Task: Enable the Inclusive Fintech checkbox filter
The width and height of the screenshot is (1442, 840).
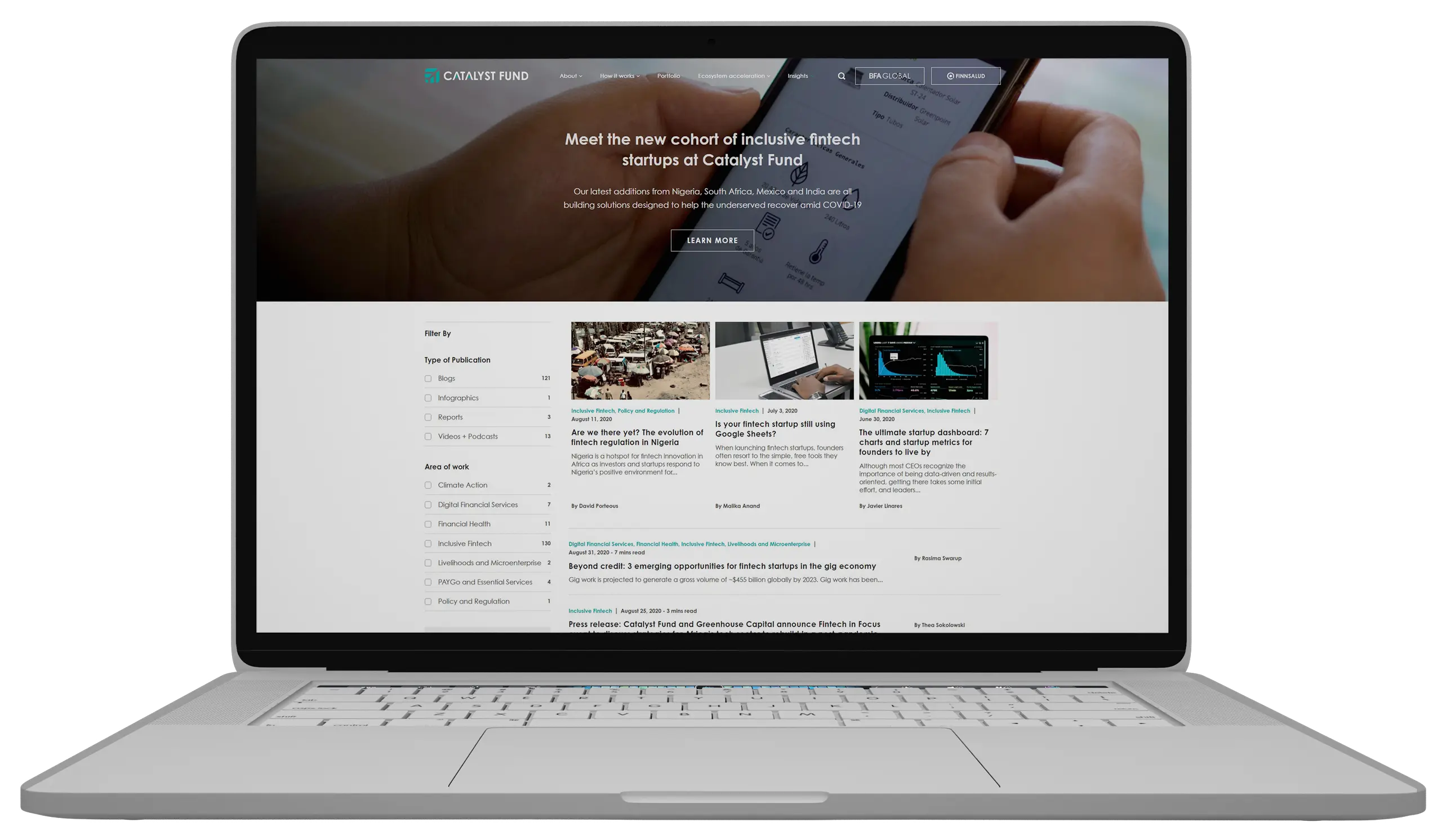Action: tap(428, 543)
